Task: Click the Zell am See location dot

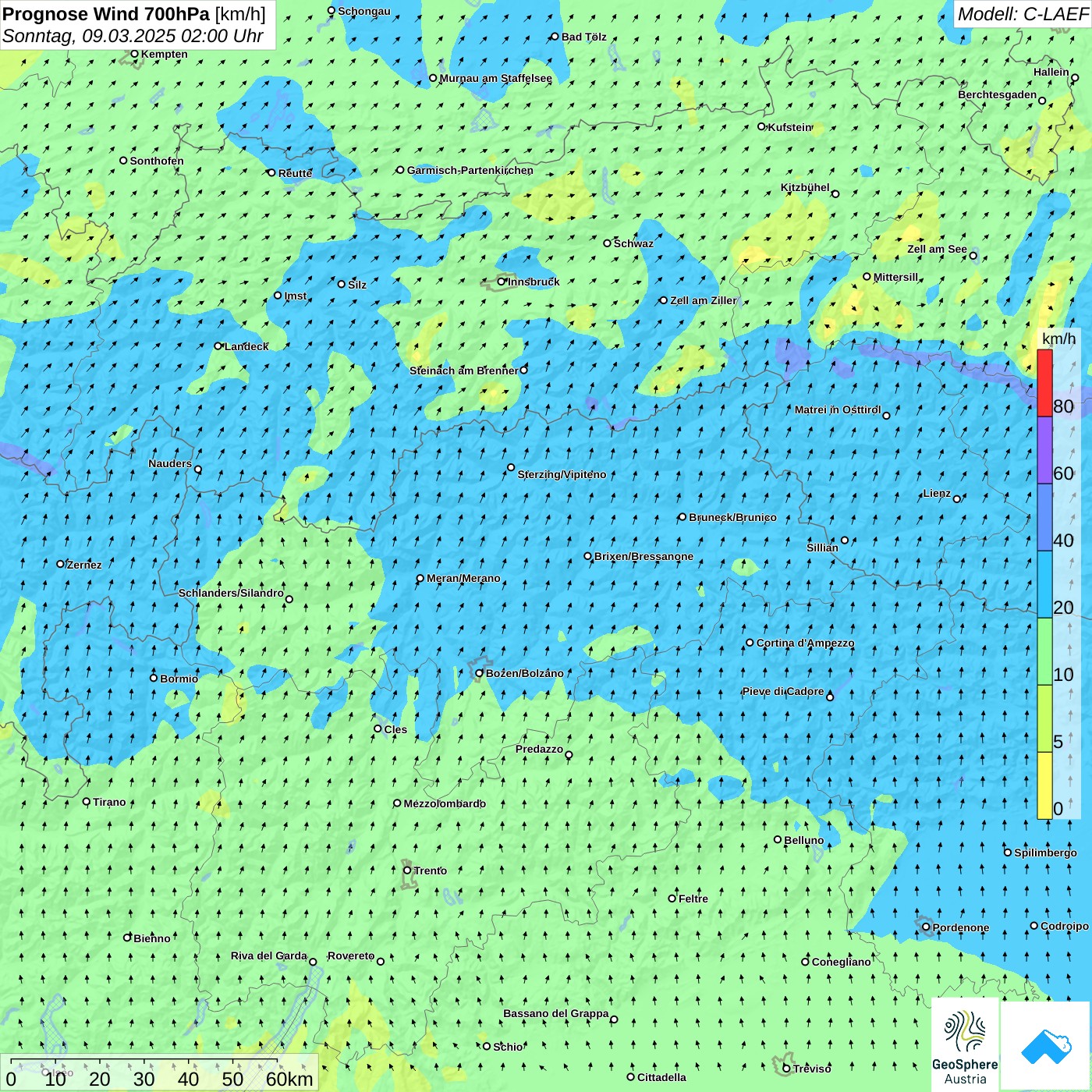Action: 973,255
